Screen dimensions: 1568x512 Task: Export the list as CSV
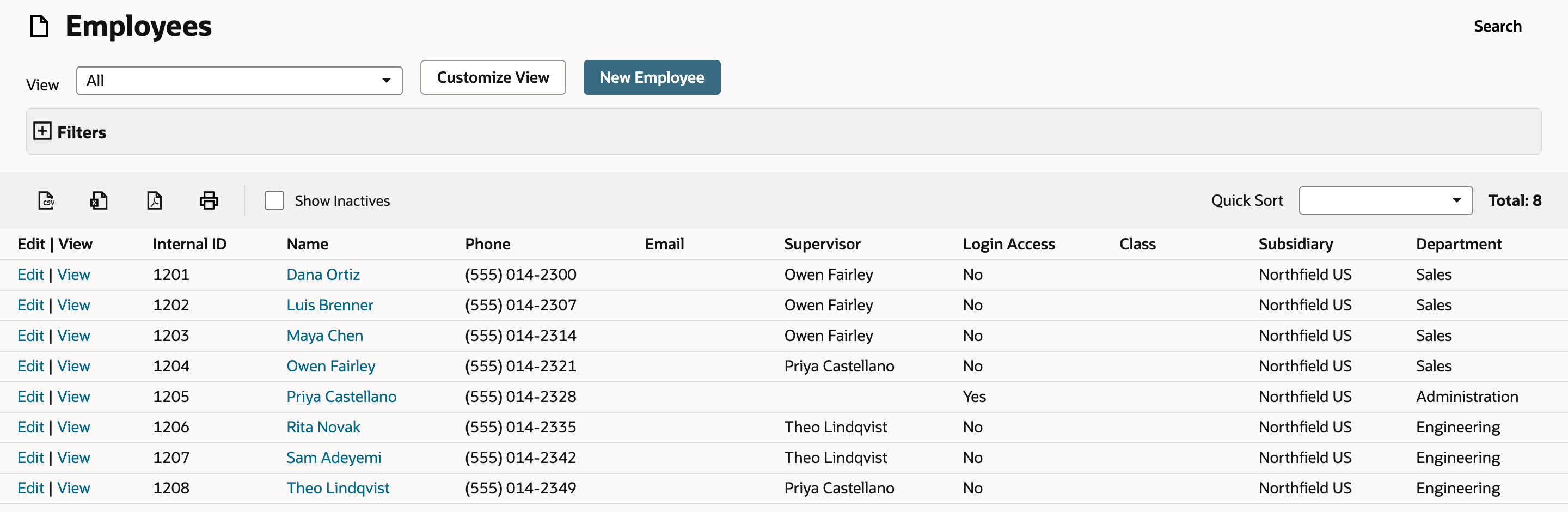[46, 200]
